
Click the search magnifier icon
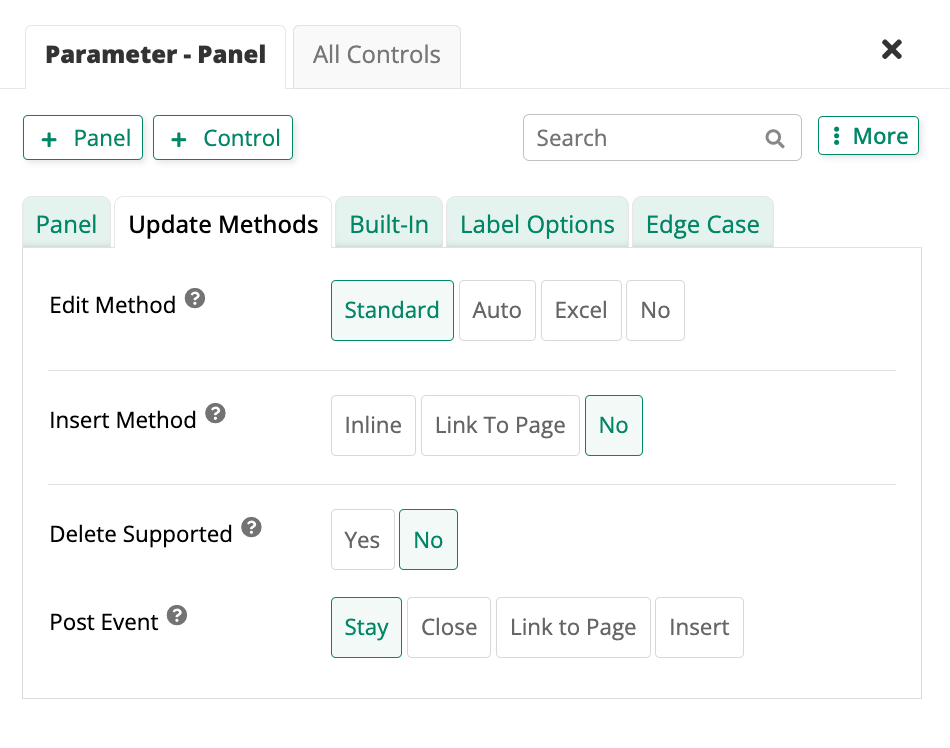pos(775,139)
